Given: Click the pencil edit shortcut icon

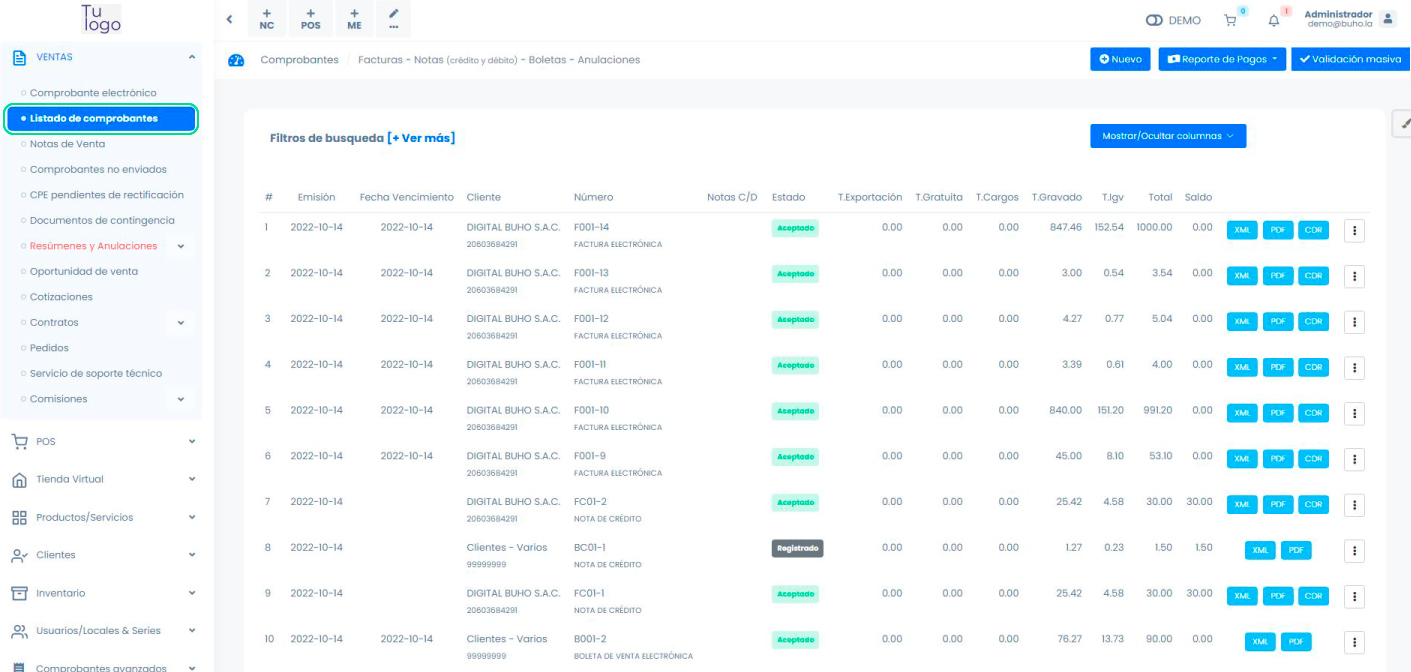Looking at the screenshot, I should pos(394,19).
